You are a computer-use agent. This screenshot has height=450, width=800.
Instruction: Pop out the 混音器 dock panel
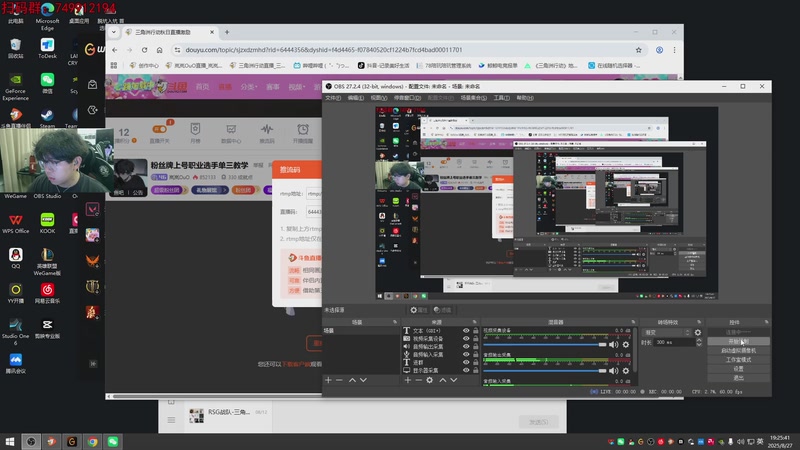coord(633,322)
